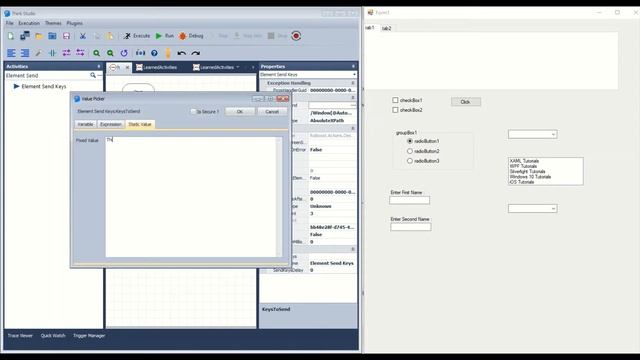Click the Execute running-man button
The height and width of the screenshot is (360, 640).
tap(137, 36)
